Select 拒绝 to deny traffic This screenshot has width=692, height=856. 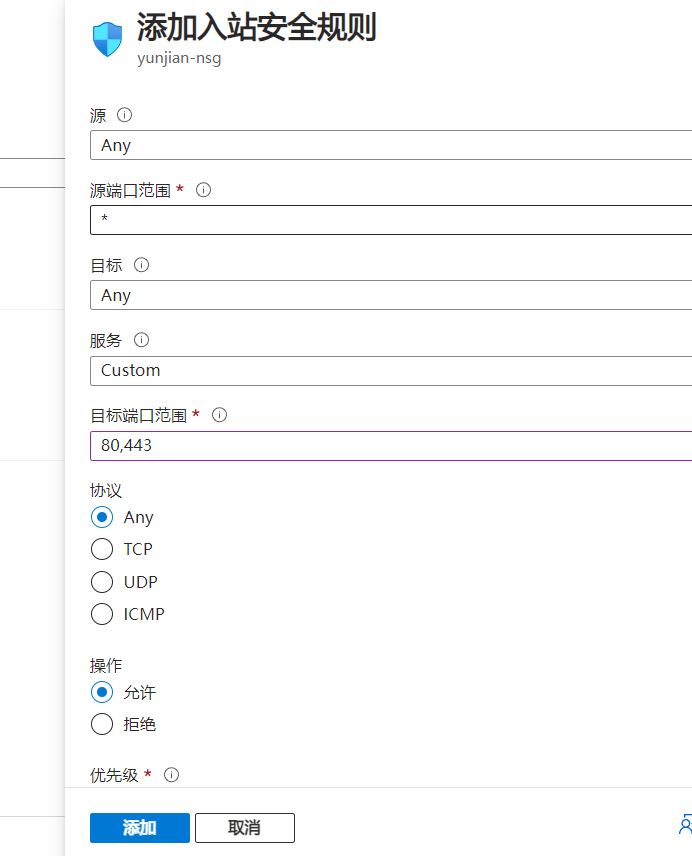[102, 724]
